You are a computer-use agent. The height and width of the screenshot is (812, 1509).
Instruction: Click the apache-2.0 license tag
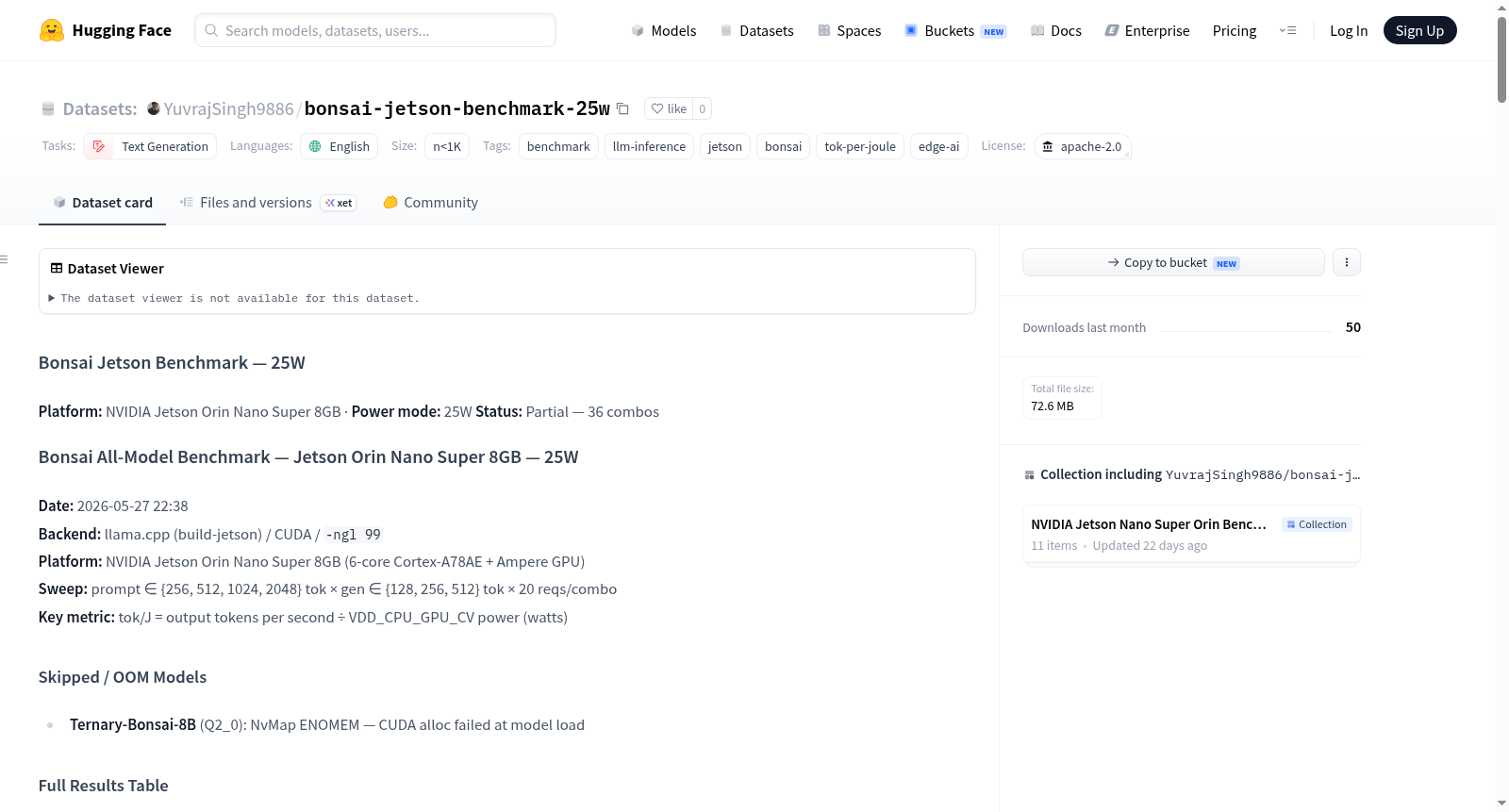(x=1082, y=146)
